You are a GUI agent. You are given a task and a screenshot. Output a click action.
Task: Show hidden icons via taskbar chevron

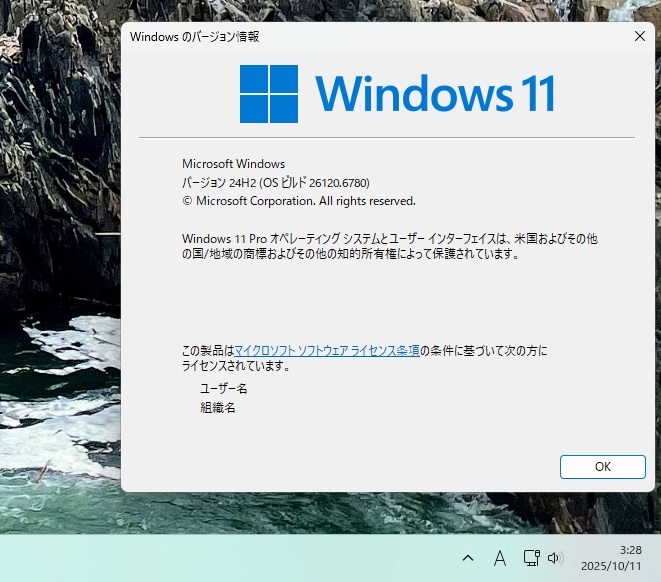468,558
